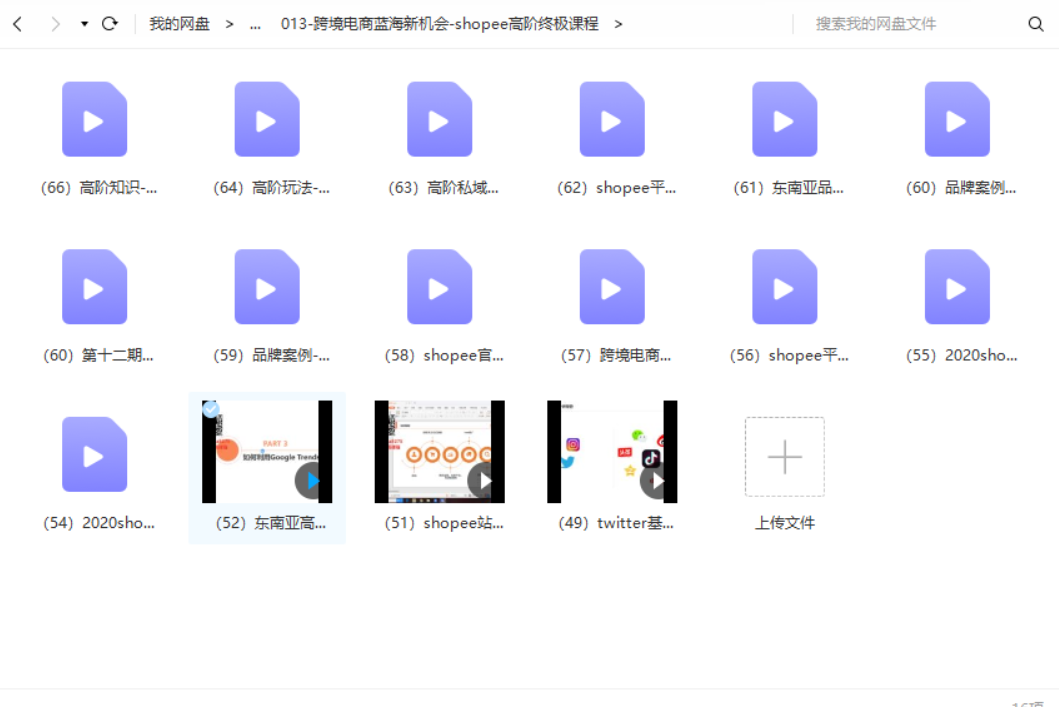
Task: Click the file name "(56) shopee平..."
Action: [x=789, y=355]
